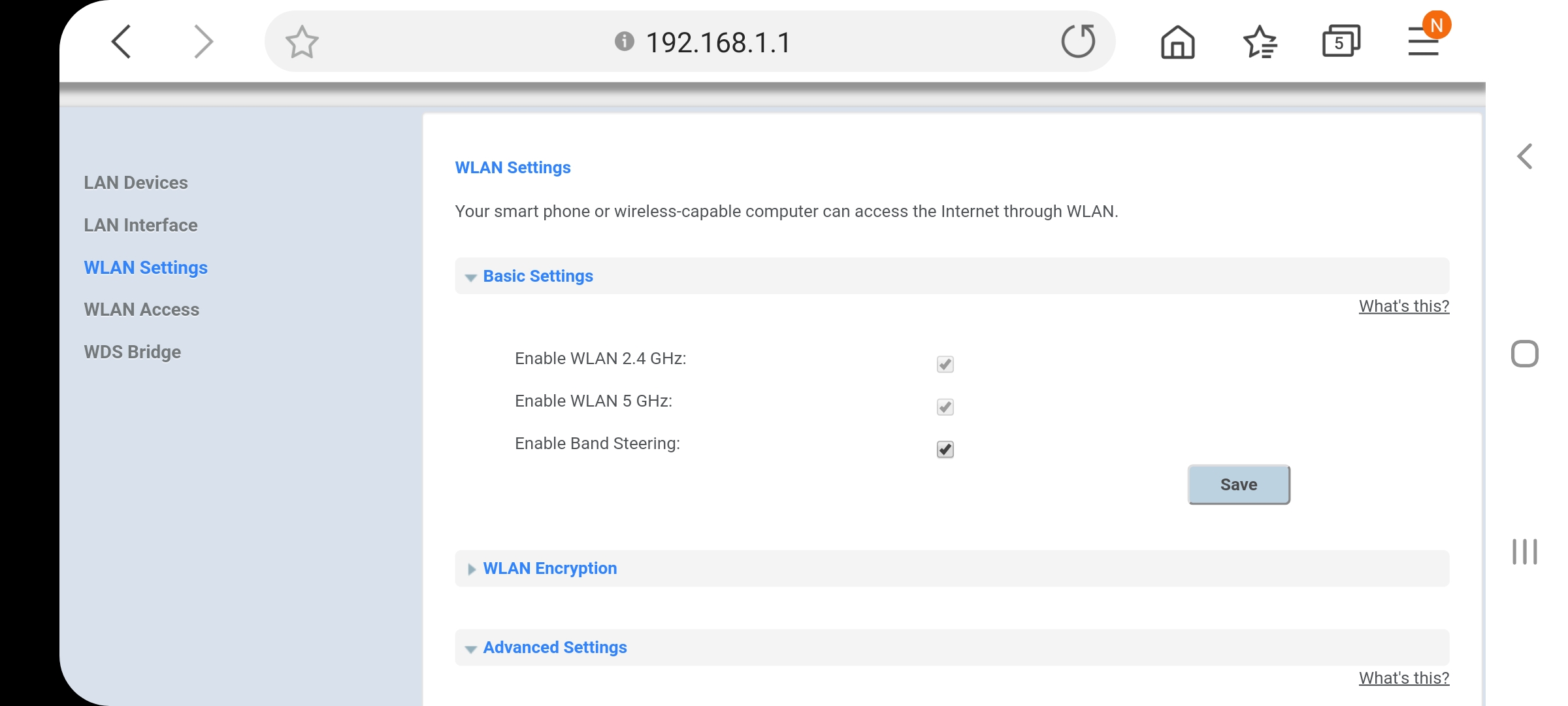Open the What's this? link under Basic Settings
Screen dimensions: 1568x706
point(1404,306)
